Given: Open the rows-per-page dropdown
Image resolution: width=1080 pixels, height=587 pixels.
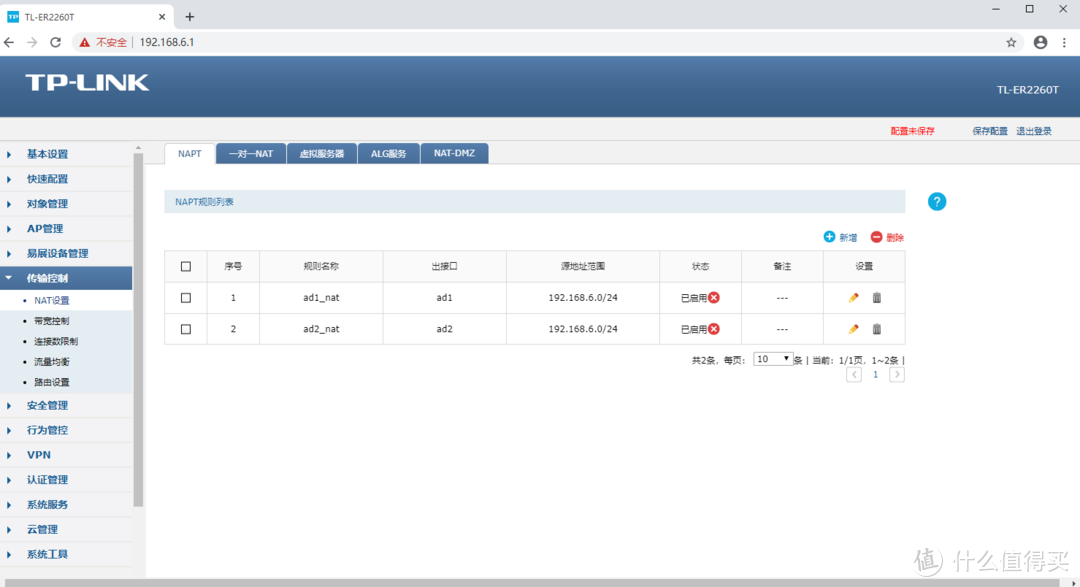Looking at the screenshot, I should click(773, 359).
